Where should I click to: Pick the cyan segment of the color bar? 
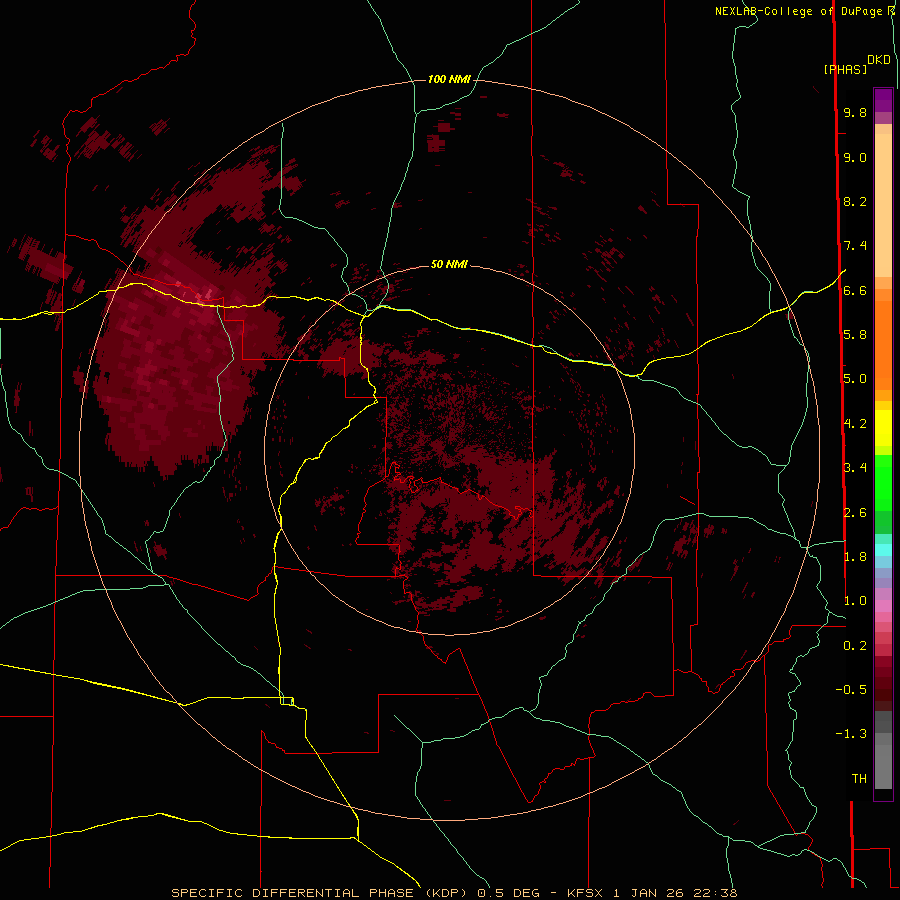[883, 550]
